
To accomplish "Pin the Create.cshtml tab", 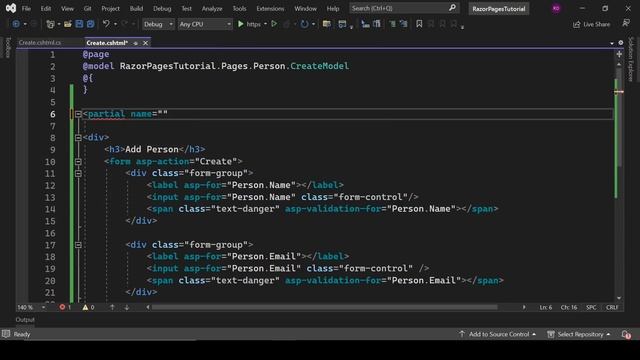I will (136, 43).
